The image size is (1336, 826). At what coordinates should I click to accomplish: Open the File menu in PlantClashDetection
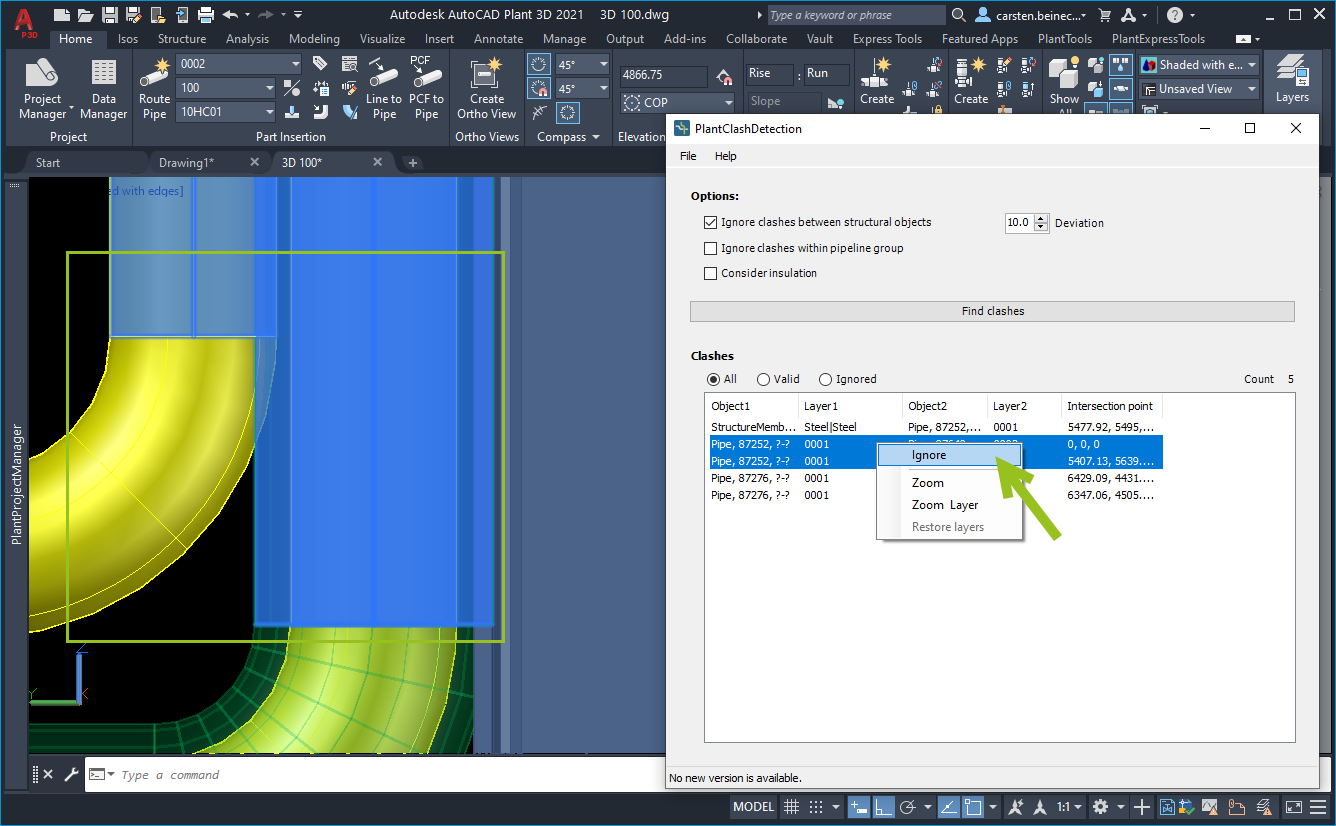[x=688, y=156]
